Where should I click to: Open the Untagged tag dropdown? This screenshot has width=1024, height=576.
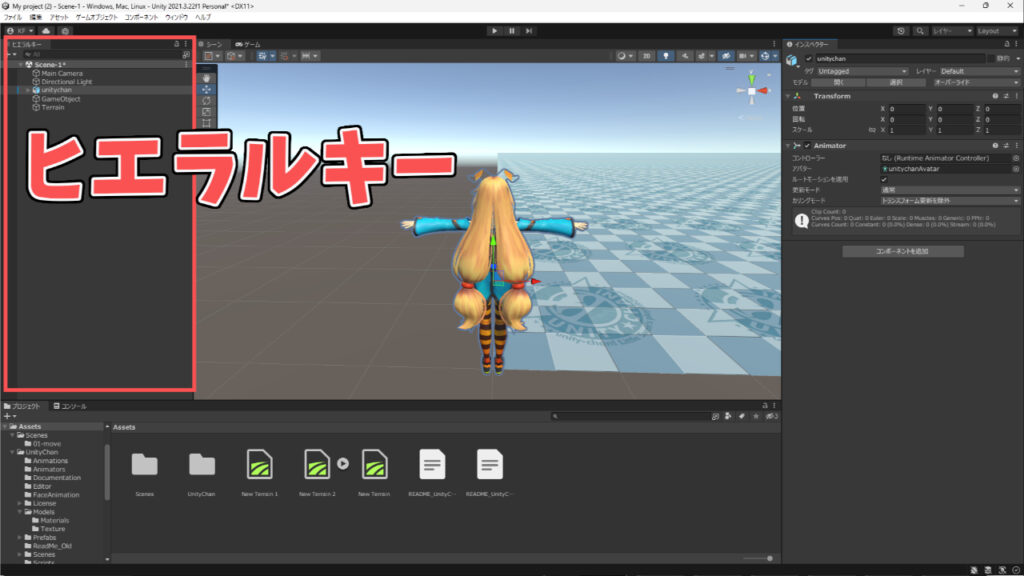point(861,70)
